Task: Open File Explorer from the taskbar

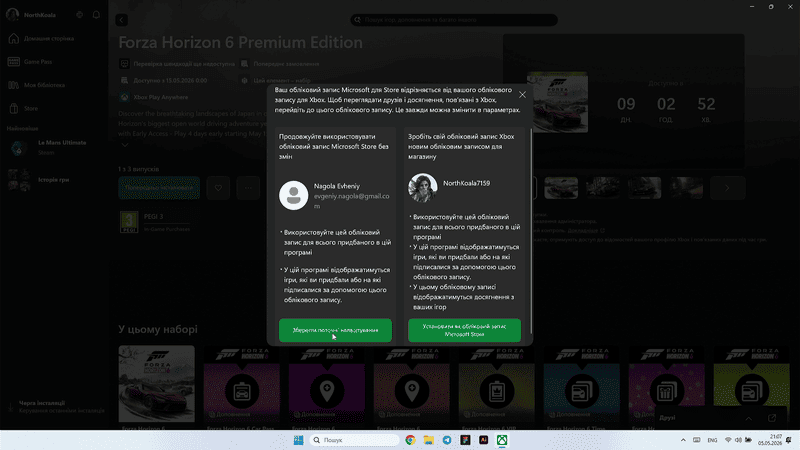Action: click(x=429, y=440)
